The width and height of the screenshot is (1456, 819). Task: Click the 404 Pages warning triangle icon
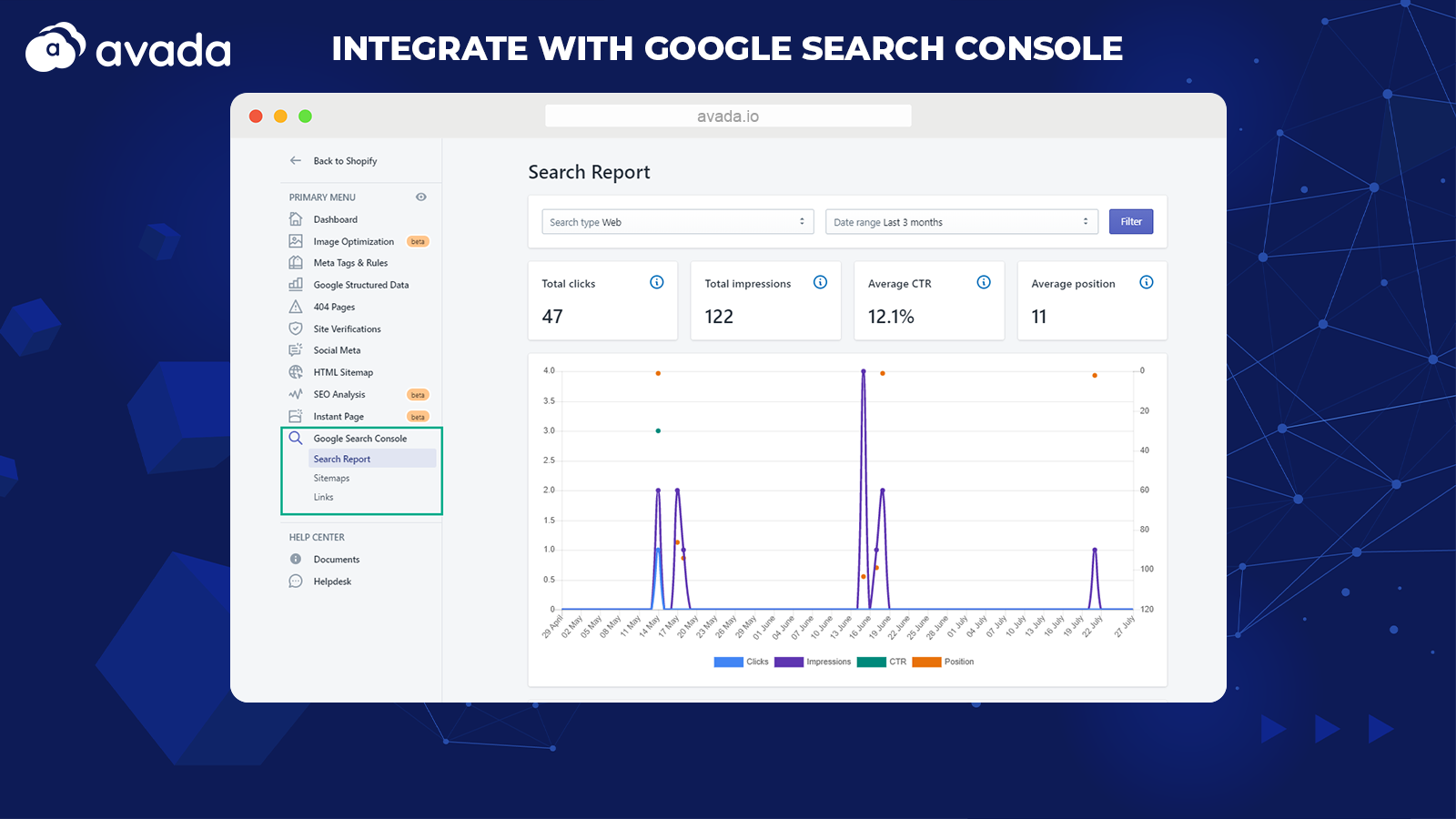[x=296, y=307]
